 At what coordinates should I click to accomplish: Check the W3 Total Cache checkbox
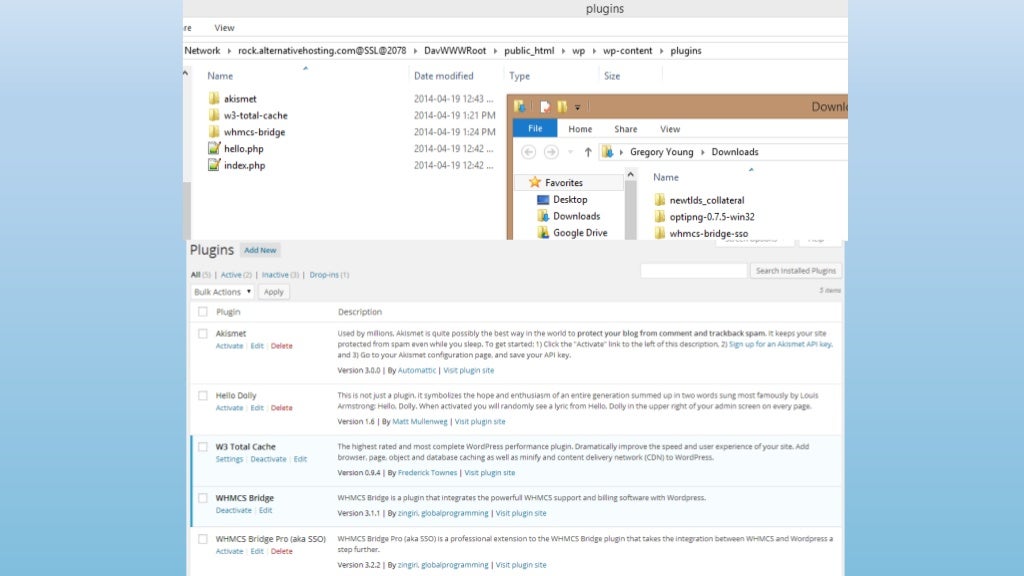pyautogui.click(x=202, y=447)
